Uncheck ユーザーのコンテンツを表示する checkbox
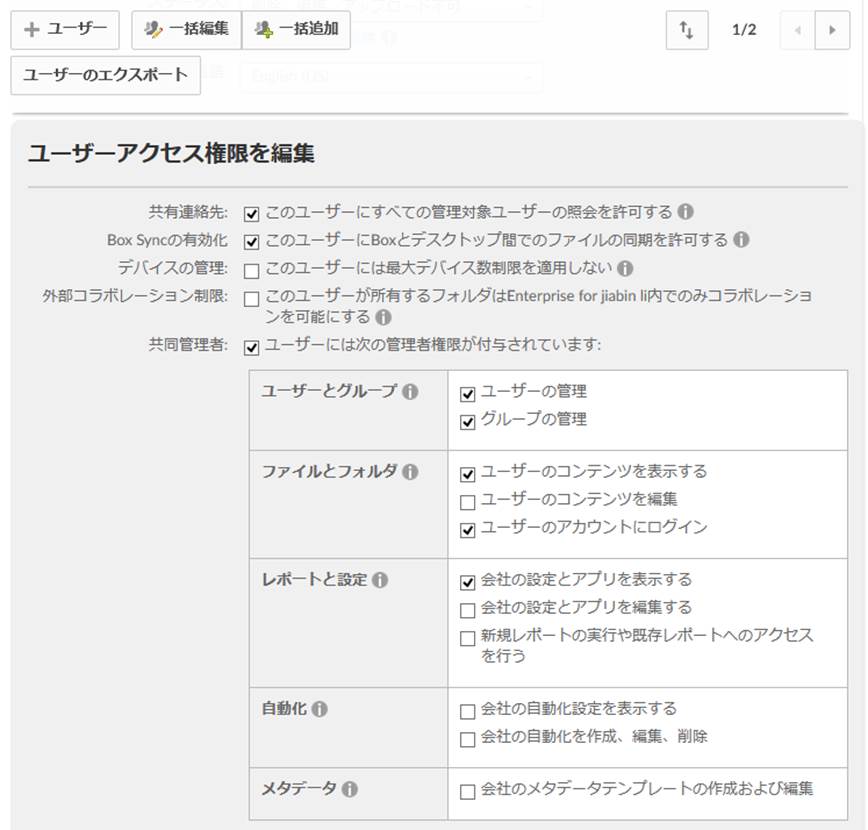Viewport: 868px width, 830px height. point(468,474)
